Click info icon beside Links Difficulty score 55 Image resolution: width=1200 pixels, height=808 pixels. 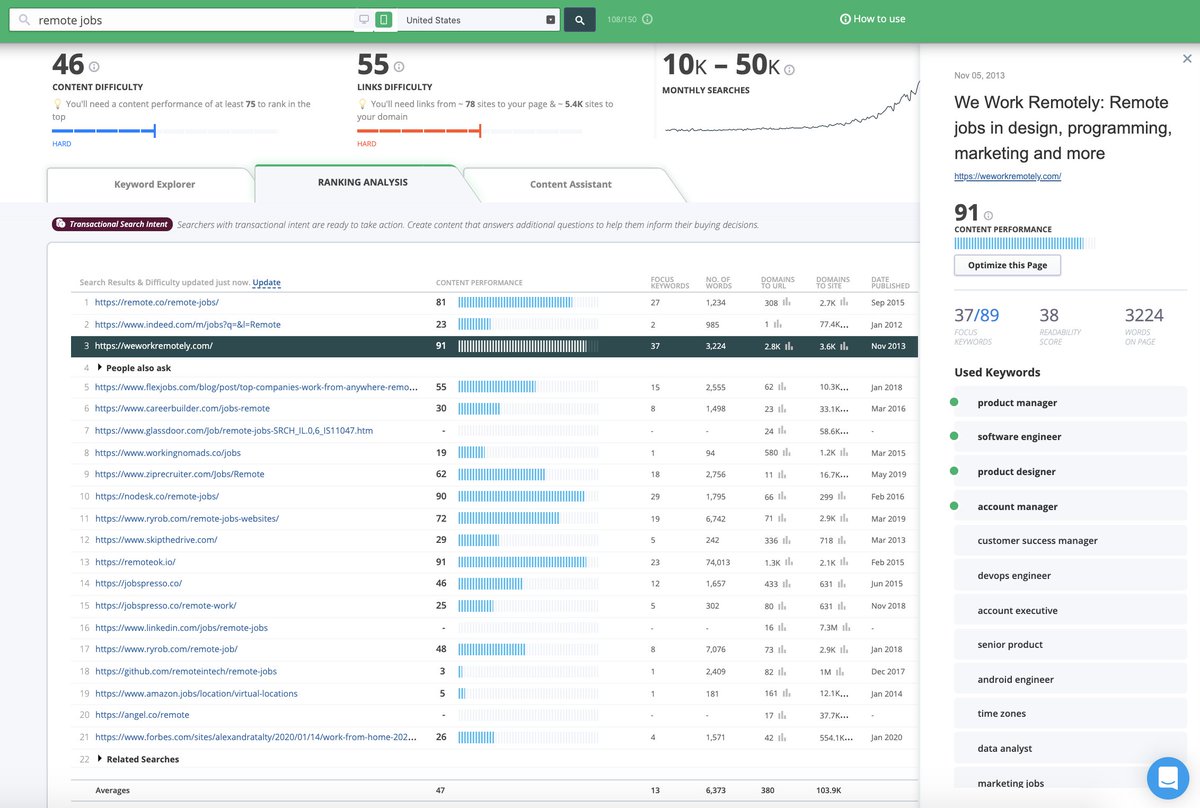point(399,67)
